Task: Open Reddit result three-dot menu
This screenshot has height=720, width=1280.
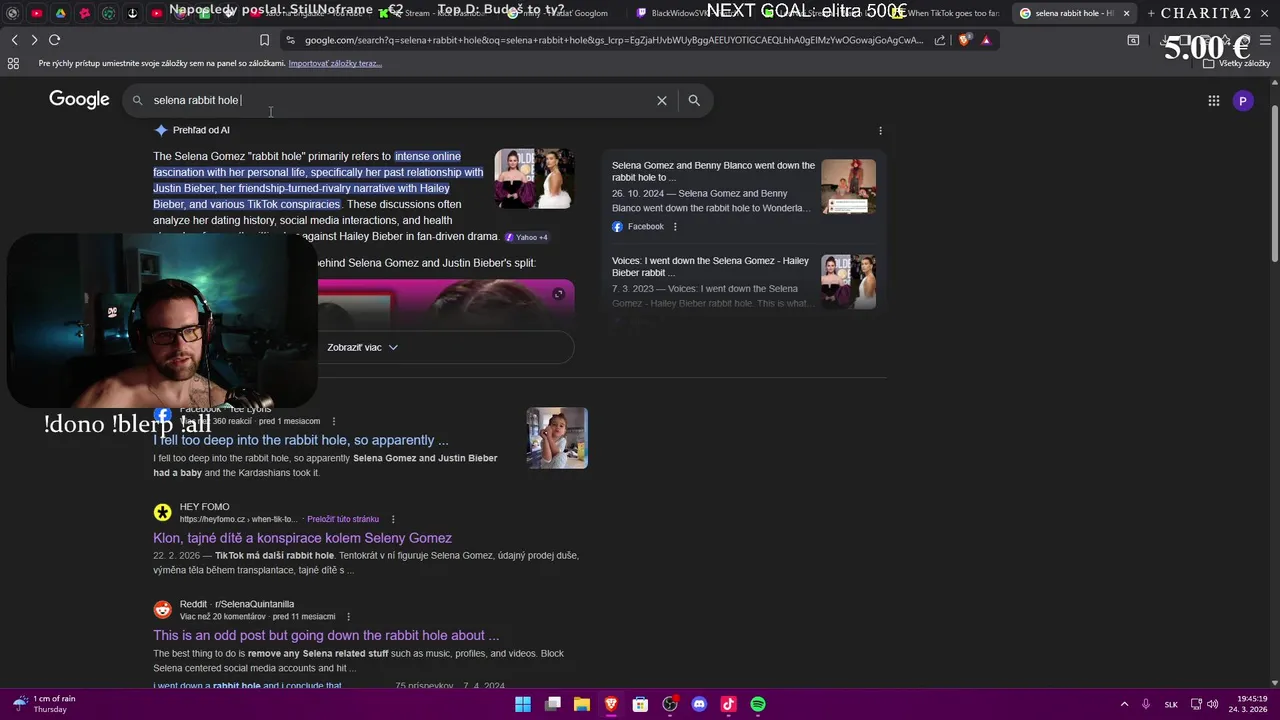Action: coord(348,617)
